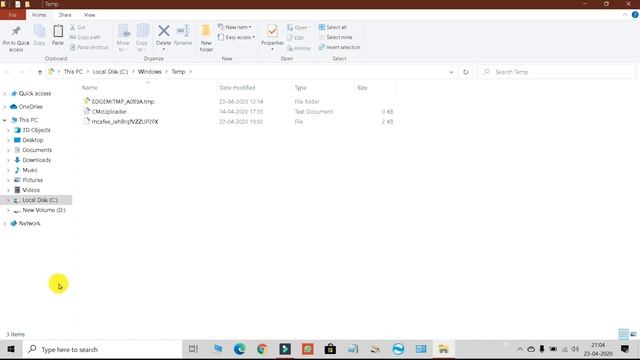This screenshot has width=640, height=360.
Task: Click the red Delete icon
Action: [x=164, y=31]
